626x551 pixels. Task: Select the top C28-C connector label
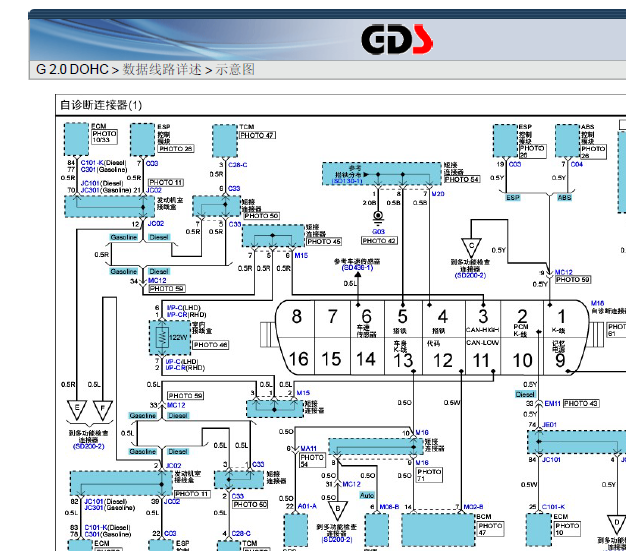(238, 165)
